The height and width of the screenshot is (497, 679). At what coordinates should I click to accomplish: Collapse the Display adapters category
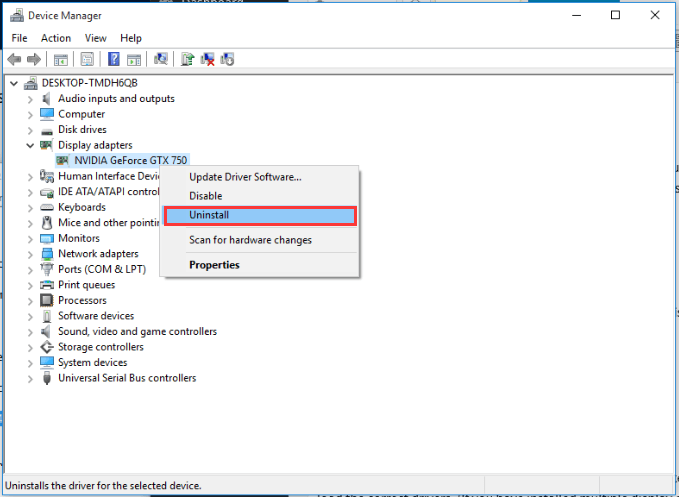coord(30,145)
